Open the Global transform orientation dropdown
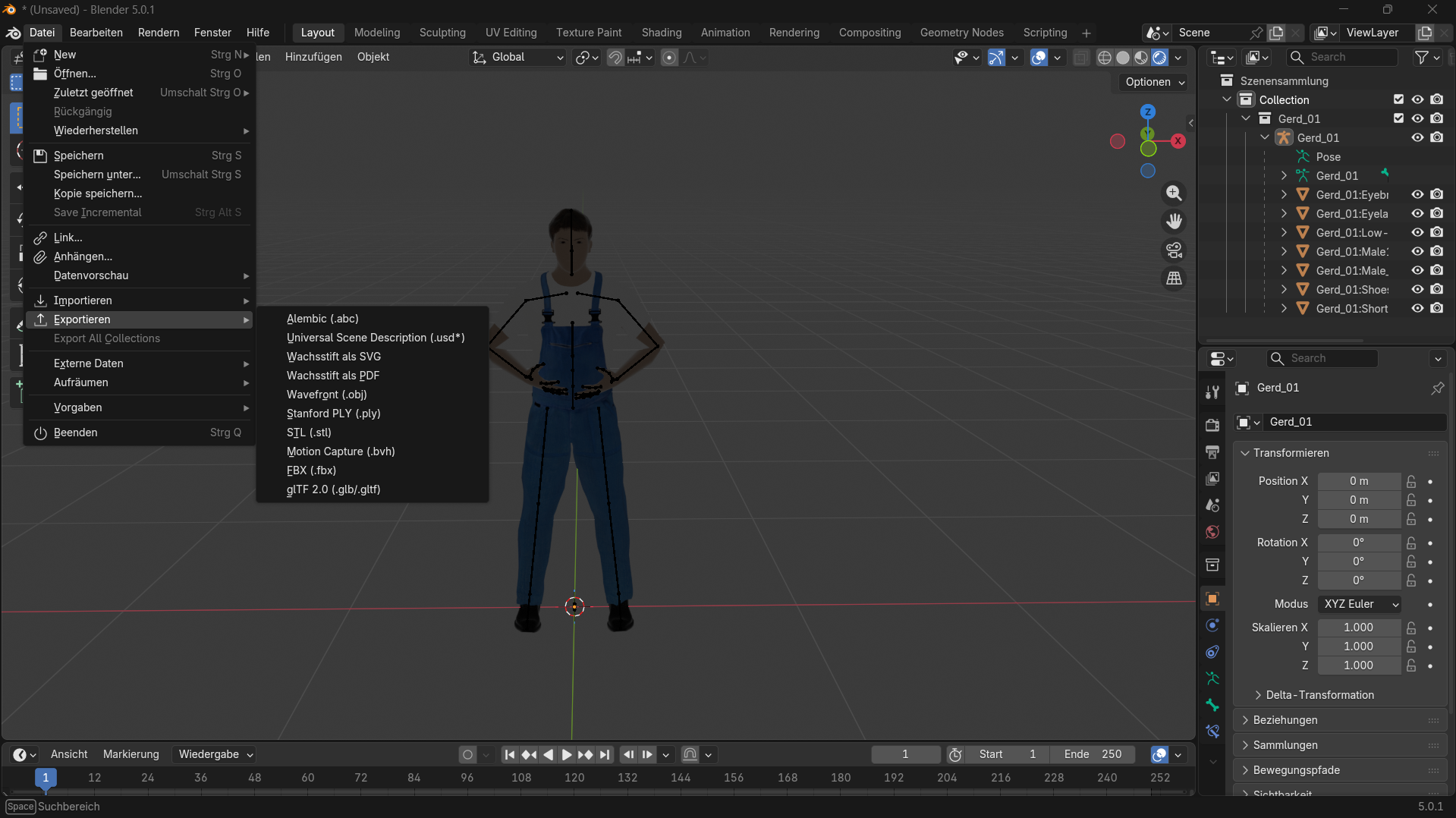Viewport: 1456px width, 818px height. click(x=517, y=57)
